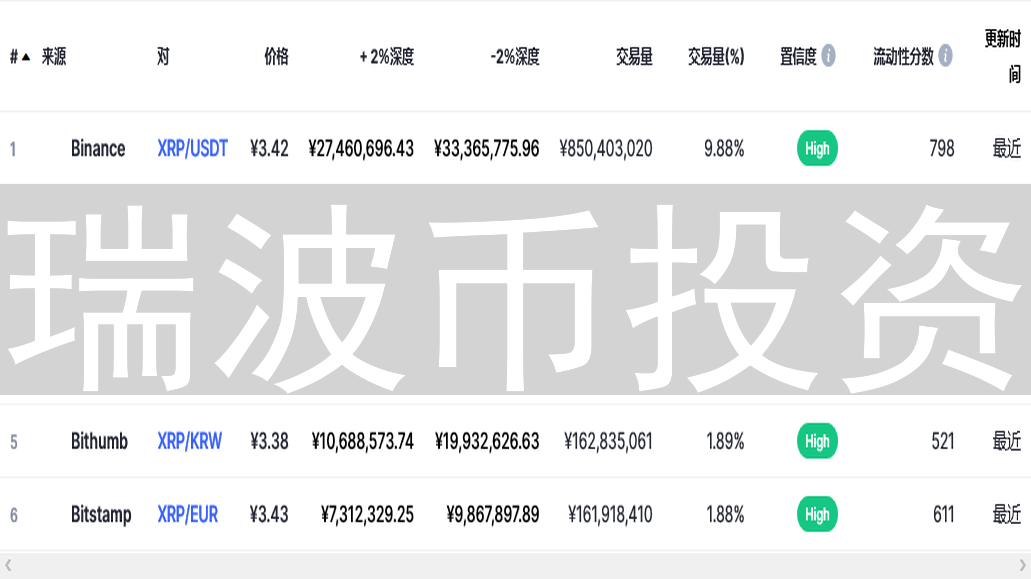Open the XRP/EUR pair link
This screenshot has width=1031, height=579.
[x=187, y=514]
